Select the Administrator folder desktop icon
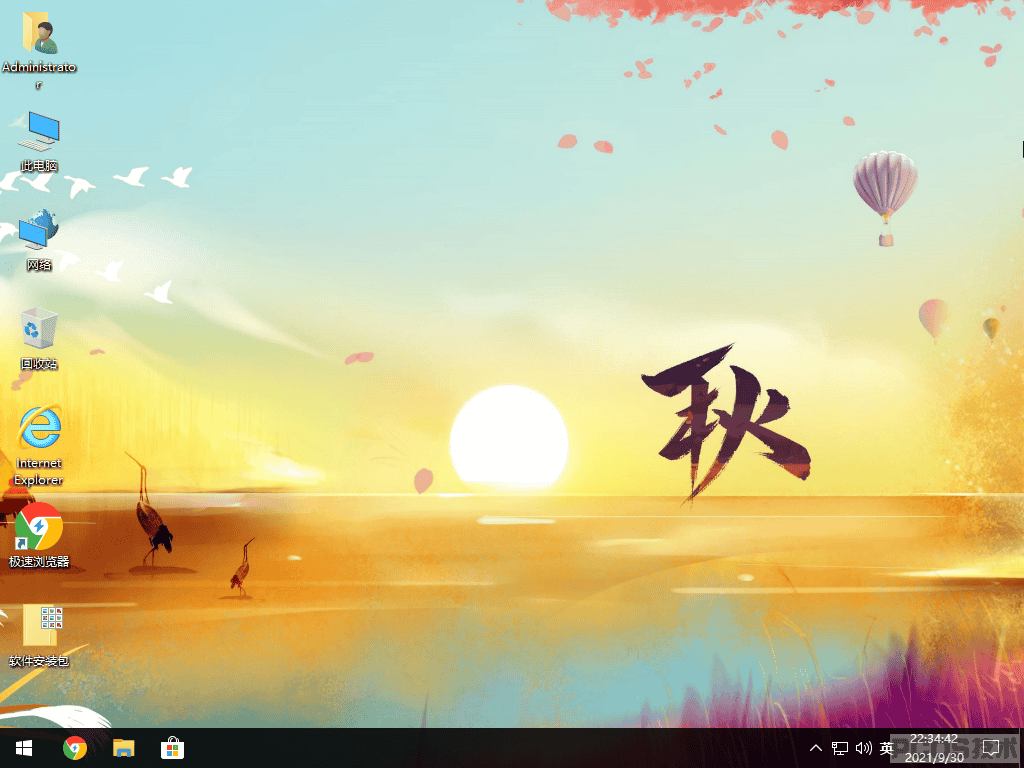 click(39, 50)
